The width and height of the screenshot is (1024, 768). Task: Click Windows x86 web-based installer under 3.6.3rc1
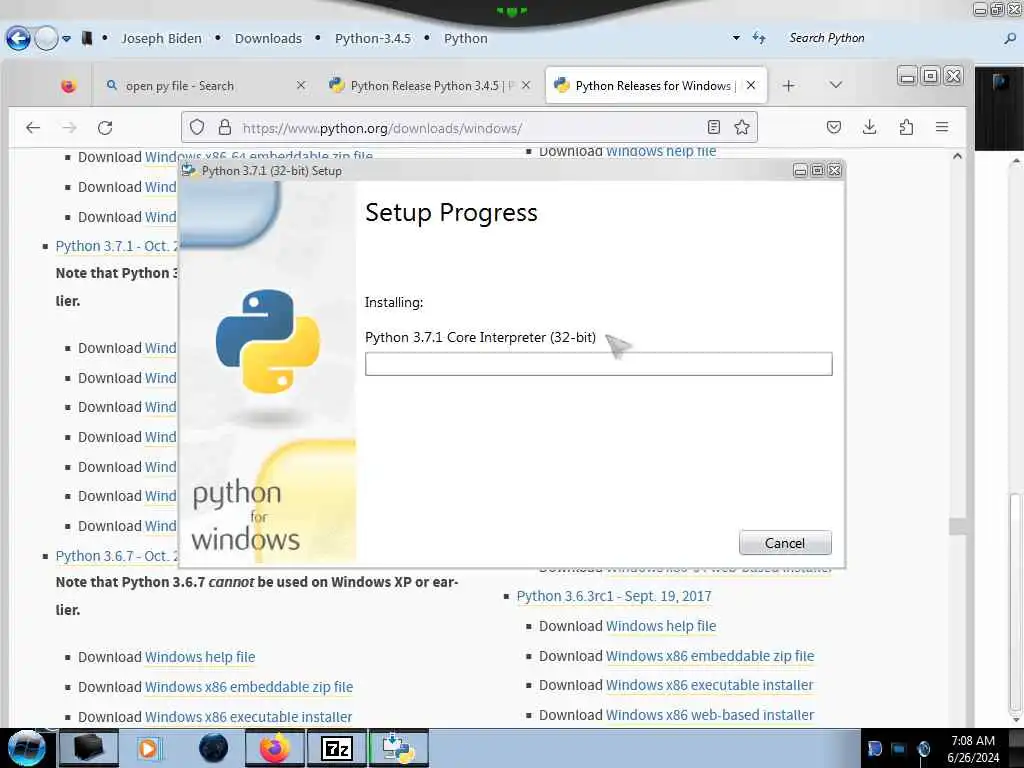(x=710, y=716)
